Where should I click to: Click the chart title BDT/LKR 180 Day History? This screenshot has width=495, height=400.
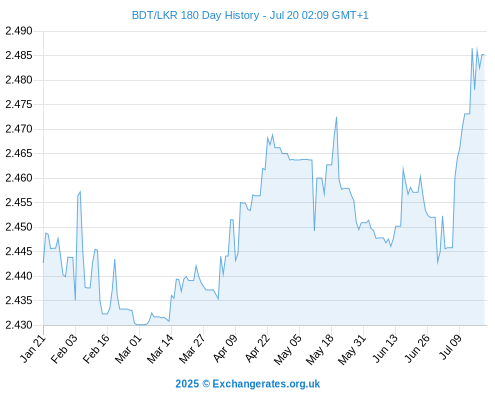[x=195, y=15]
